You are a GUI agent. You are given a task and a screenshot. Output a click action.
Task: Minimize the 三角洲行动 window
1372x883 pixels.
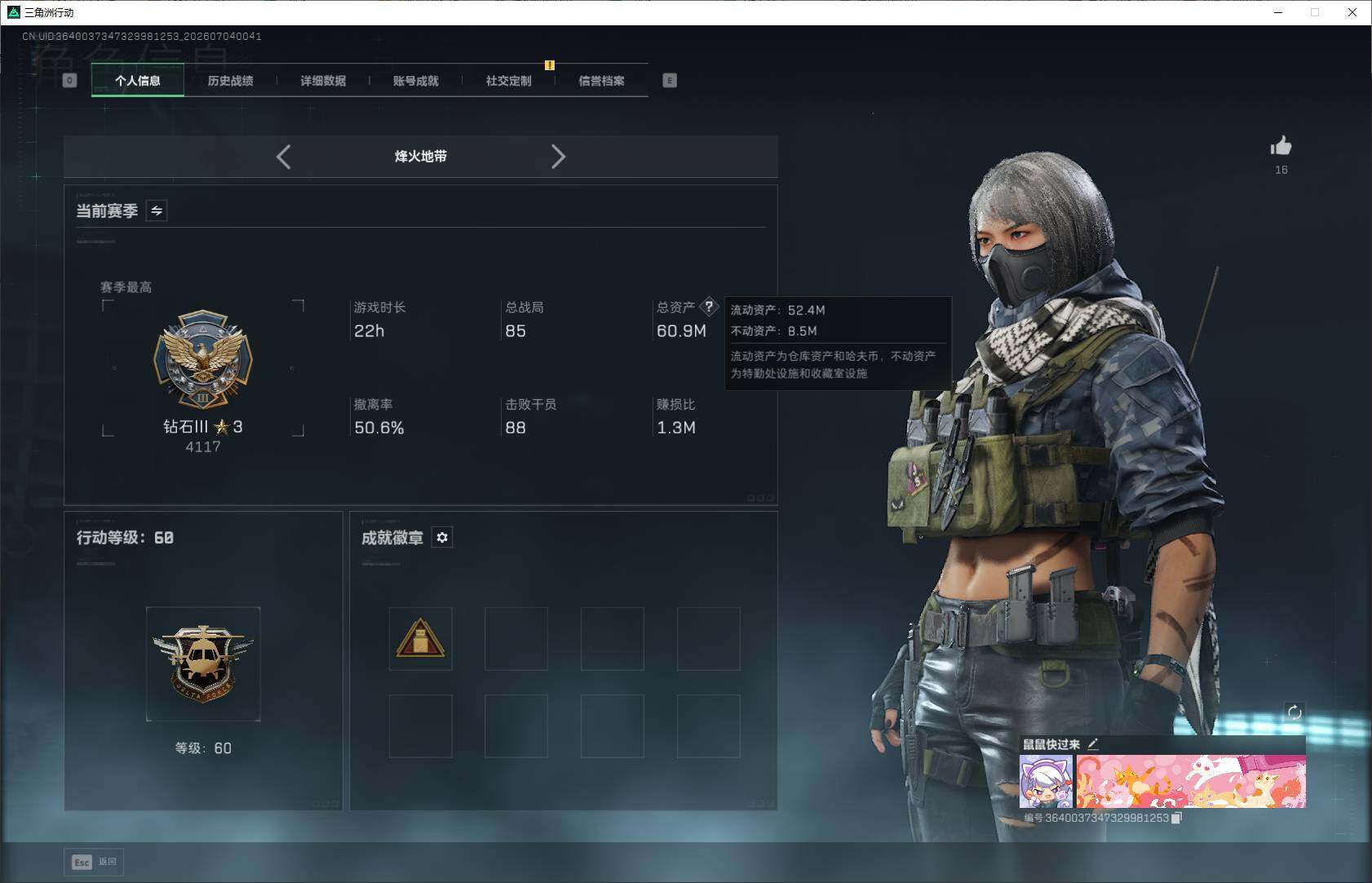(x=1278, y=12)
